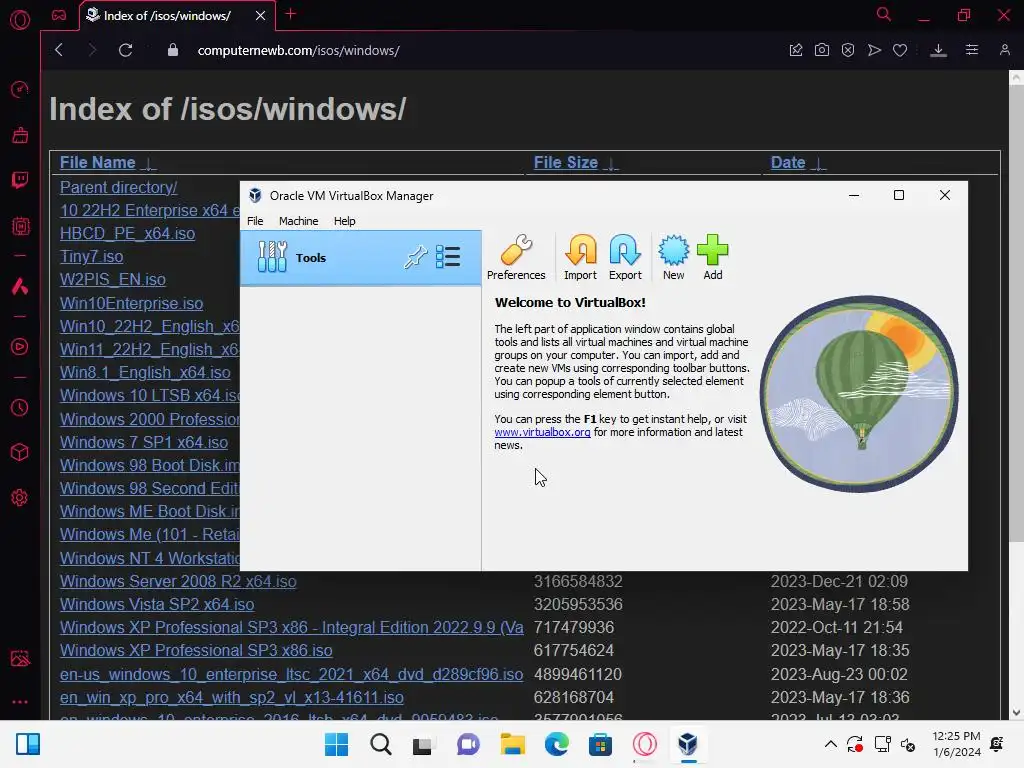Open the Parent directory link
Viewport: 1024px width, 768px height.
coord(118,187)
